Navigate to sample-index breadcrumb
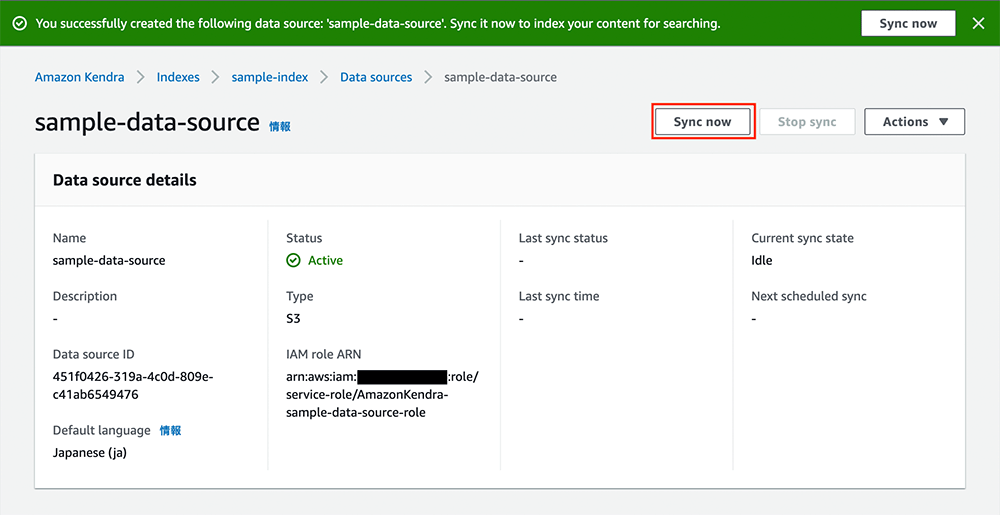 coord(270,77)
